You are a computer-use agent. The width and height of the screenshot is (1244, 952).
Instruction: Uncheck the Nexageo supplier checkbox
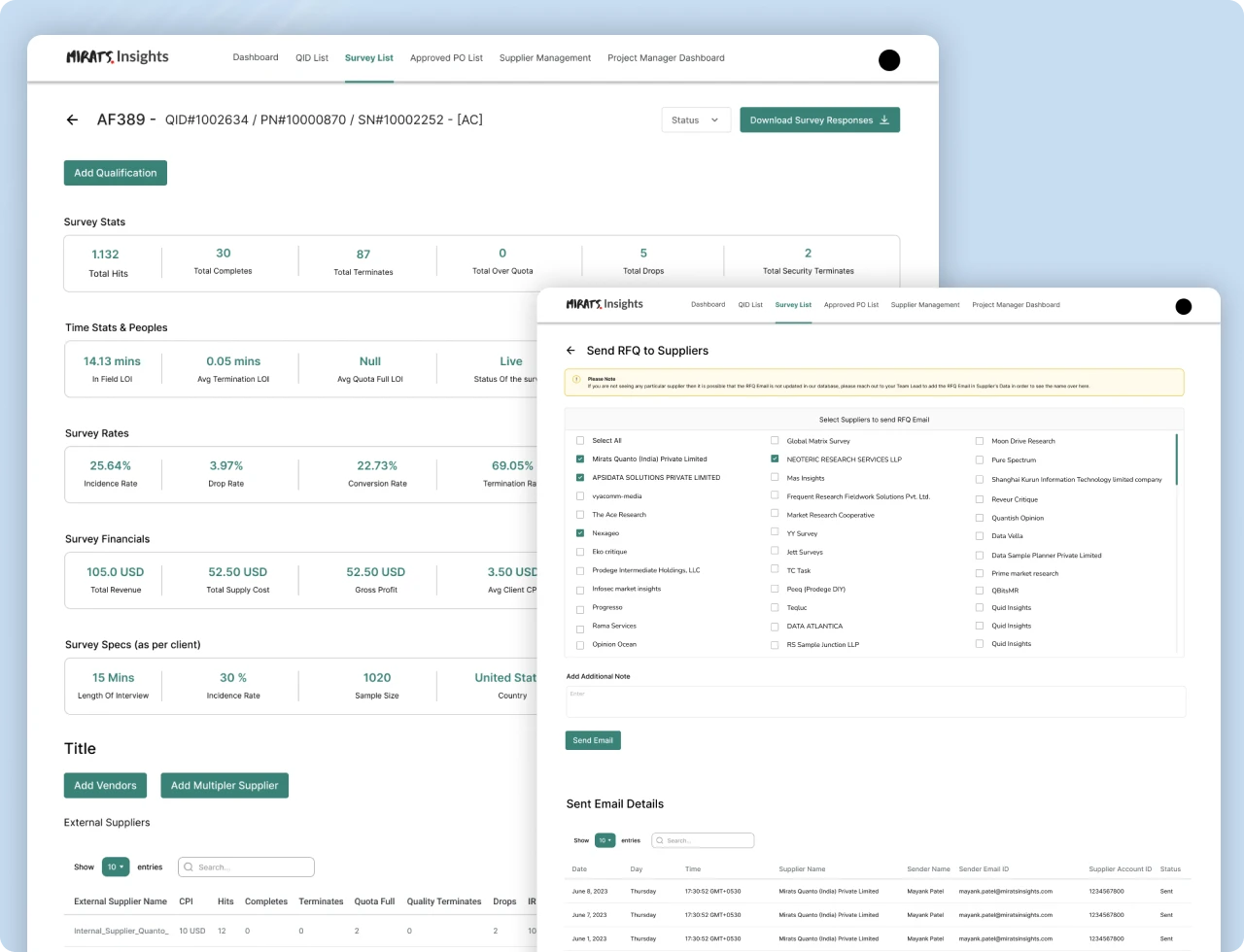coord(580,532)
